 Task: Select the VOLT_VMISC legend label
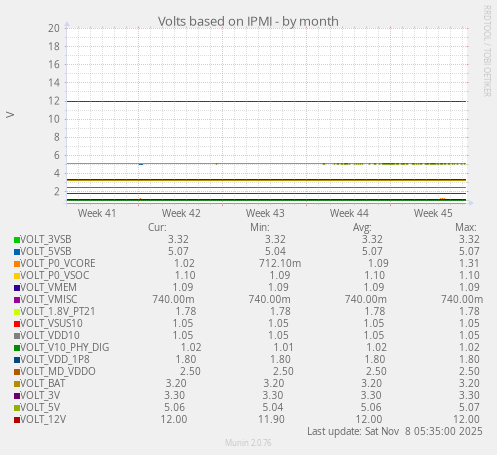[49, 300]
